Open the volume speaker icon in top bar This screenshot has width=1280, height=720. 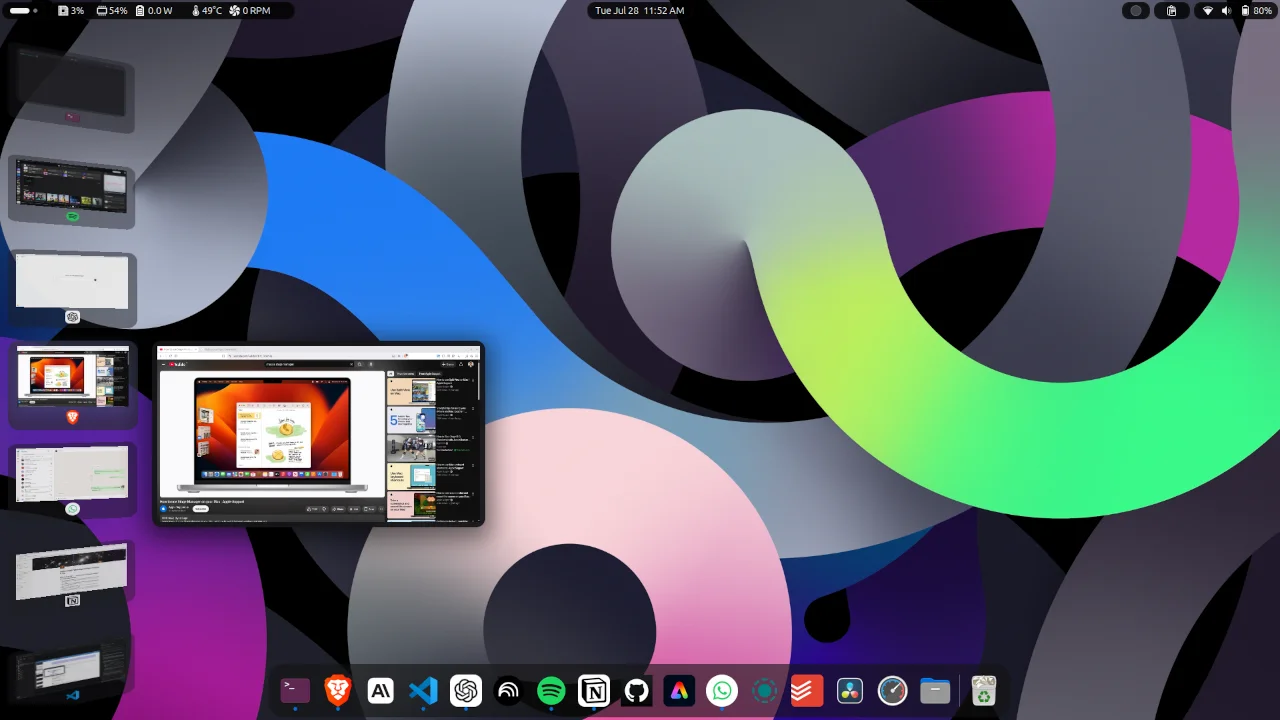tap(1226, 10)
